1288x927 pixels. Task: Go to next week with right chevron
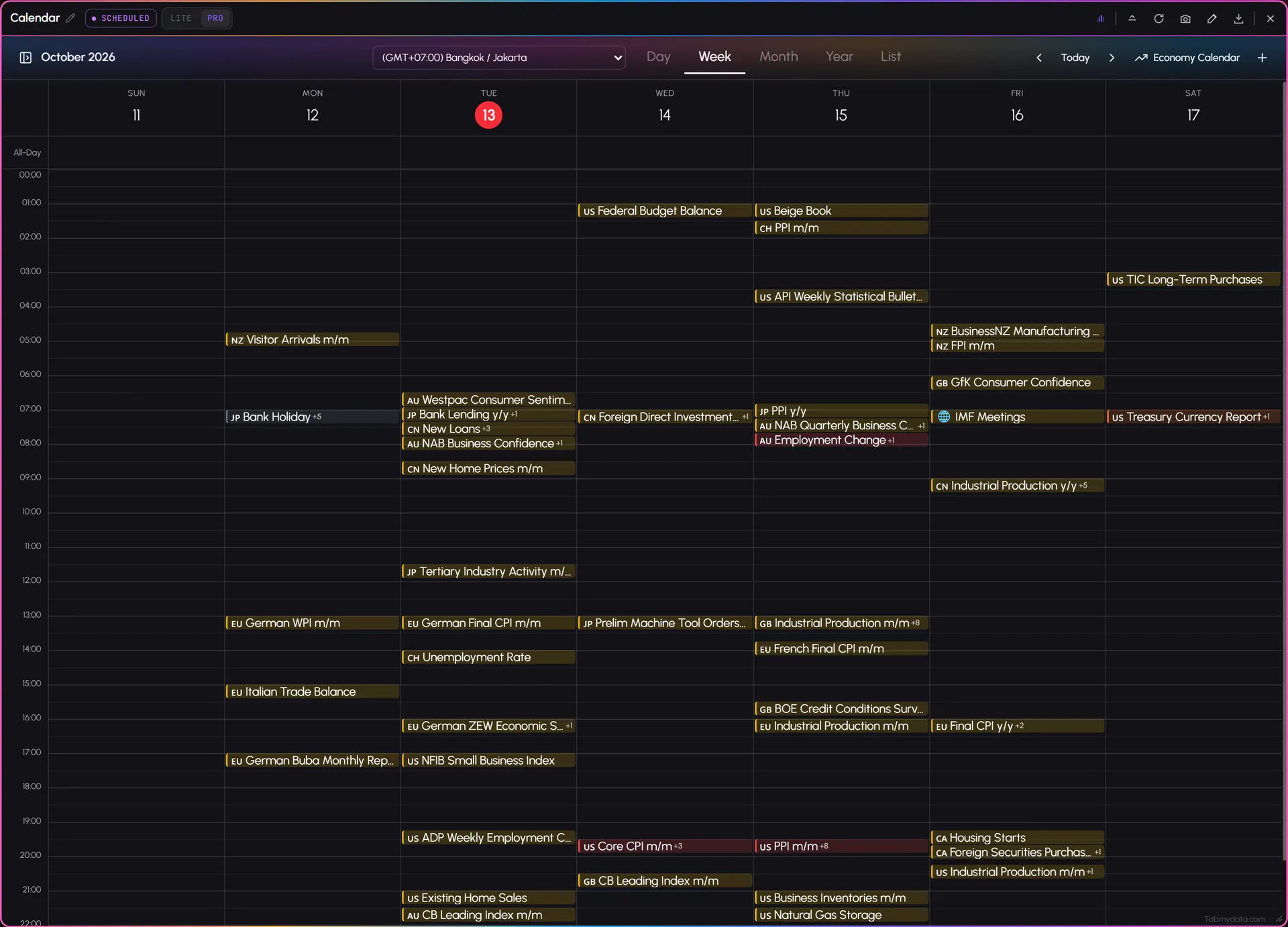click(1112, 58)
